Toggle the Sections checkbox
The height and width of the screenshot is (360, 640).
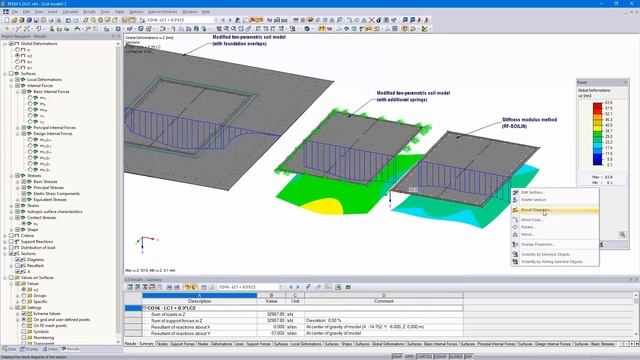coord(11,253)
